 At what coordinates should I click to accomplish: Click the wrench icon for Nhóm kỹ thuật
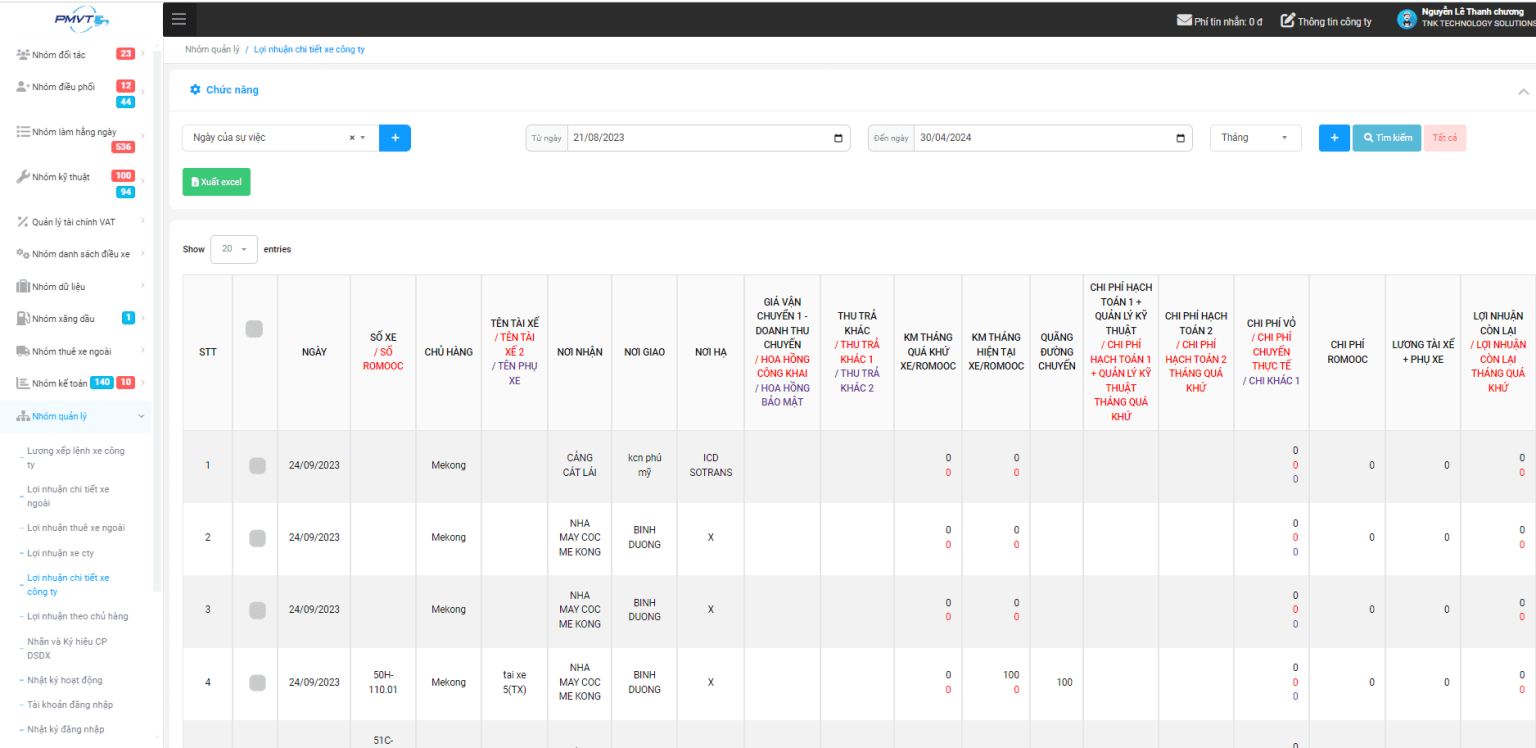(x=22, y=177)
